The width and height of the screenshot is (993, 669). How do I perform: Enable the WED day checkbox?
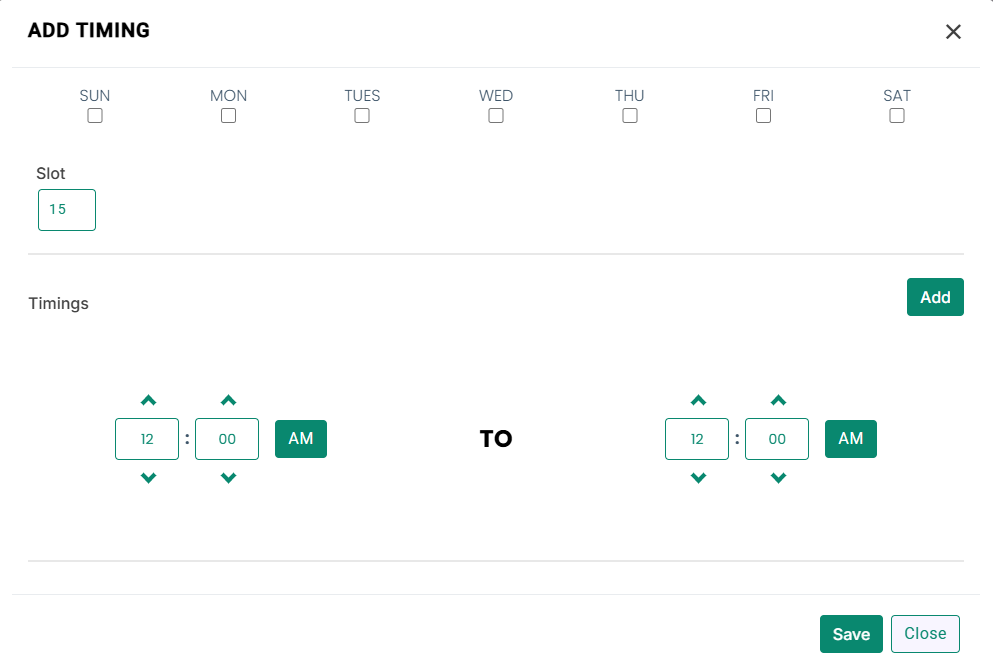pos(496,116)
